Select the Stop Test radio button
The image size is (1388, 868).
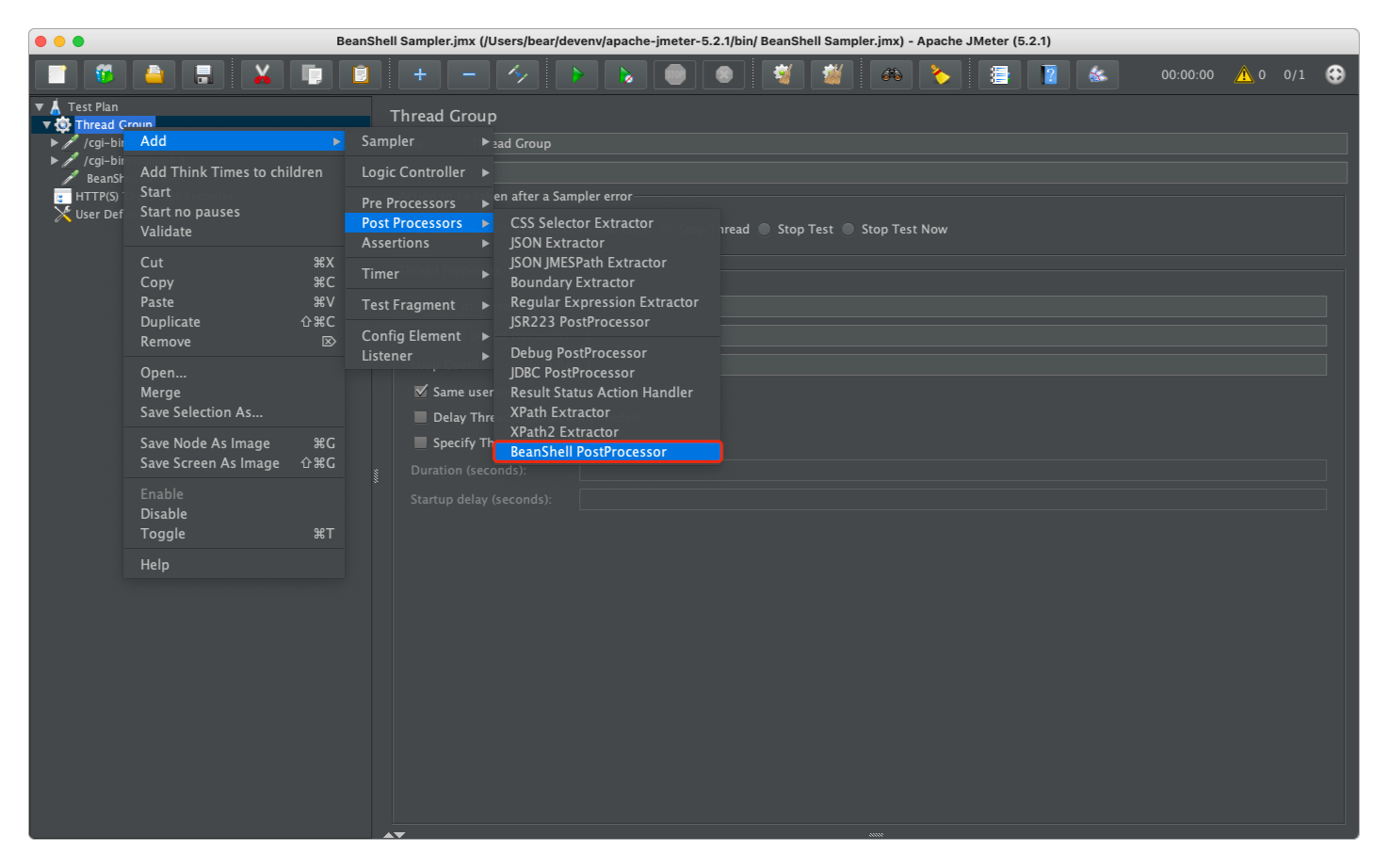click(765, 229)
